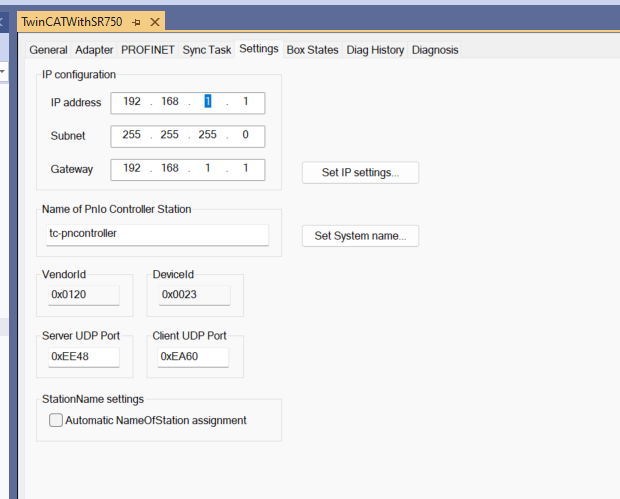
Task: Click the VendorId field 0x0120
Action: [84, 295]
